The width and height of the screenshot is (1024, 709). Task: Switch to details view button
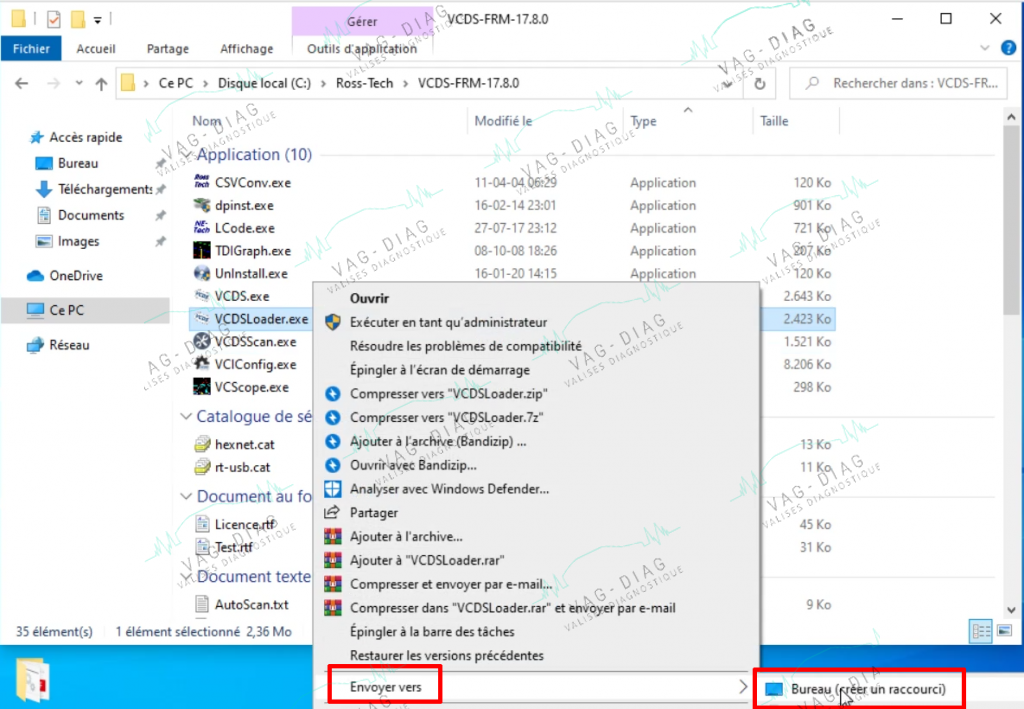pyautogui.click(x=981, y=631)
